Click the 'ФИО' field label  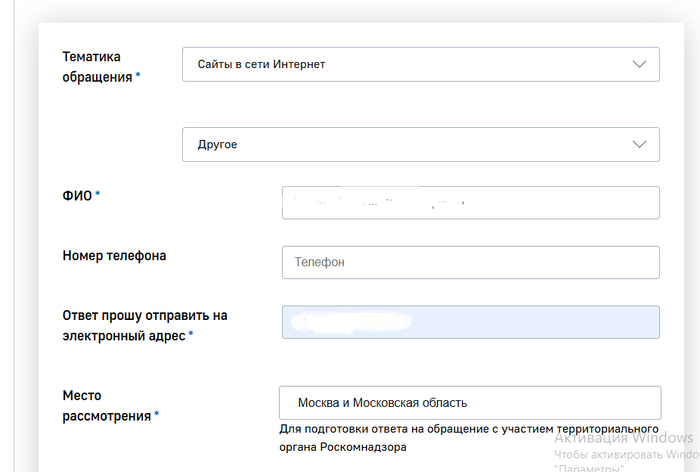tap(77, 195)
